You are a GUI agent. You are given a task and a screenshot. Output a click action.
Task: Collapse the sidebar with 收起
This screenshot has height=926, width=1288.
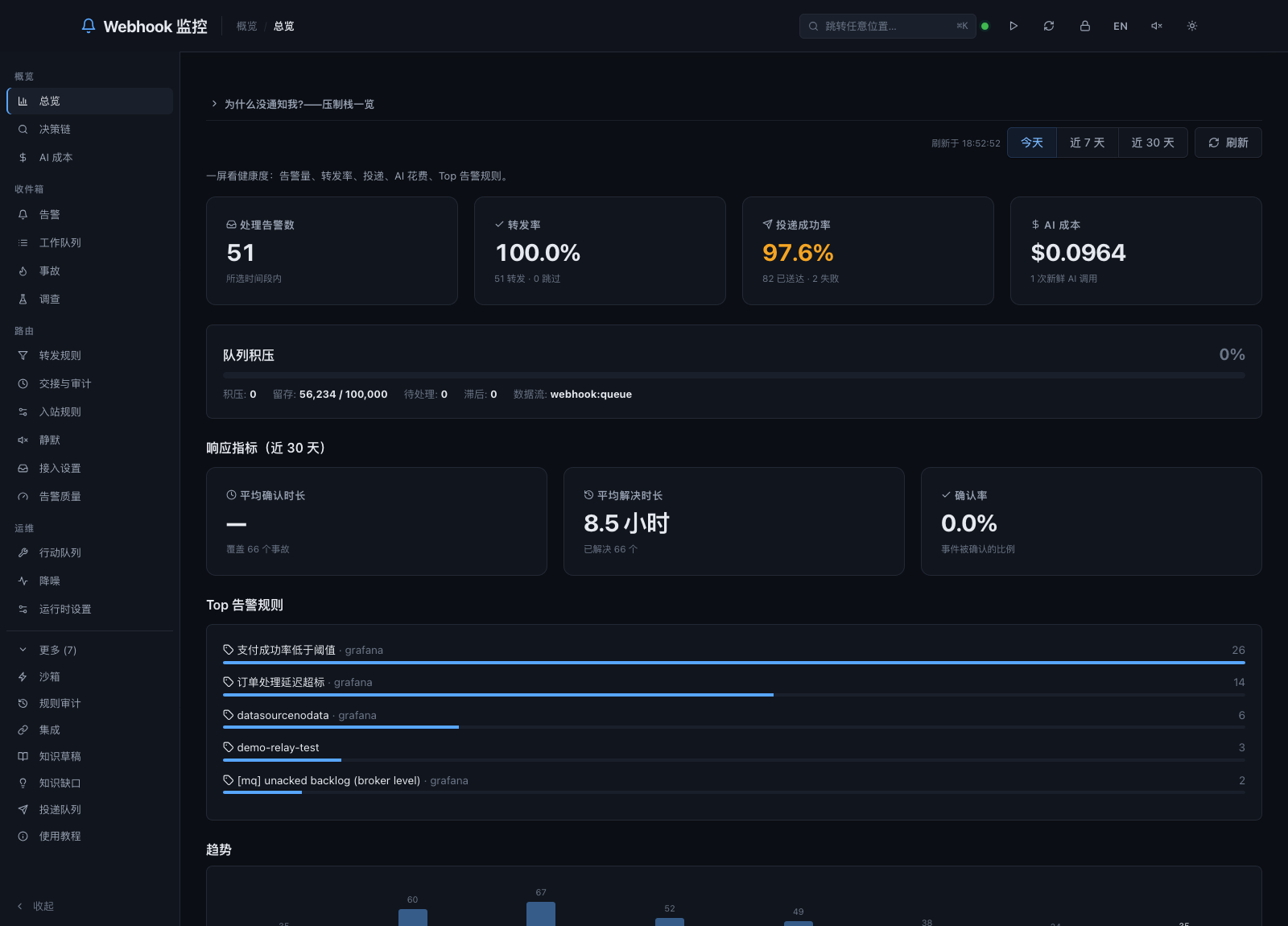pos(36,906)
